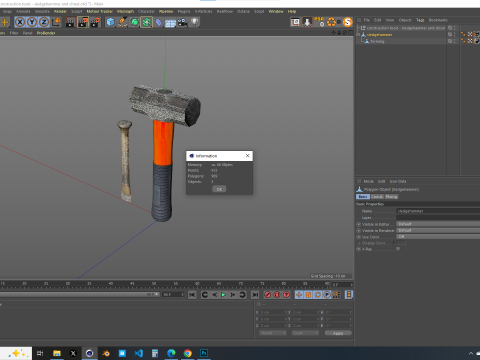Click sledgehammer Phong tag

(463, 34)
